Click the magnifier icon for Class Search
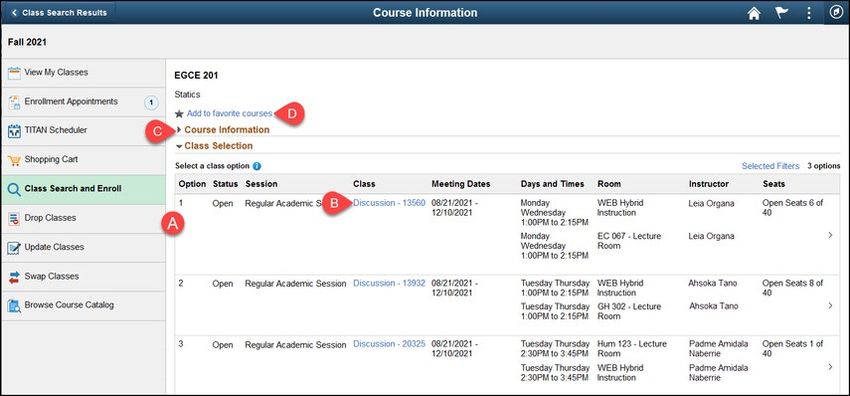The height and width of the screenshot is (396, 850). 14,190
